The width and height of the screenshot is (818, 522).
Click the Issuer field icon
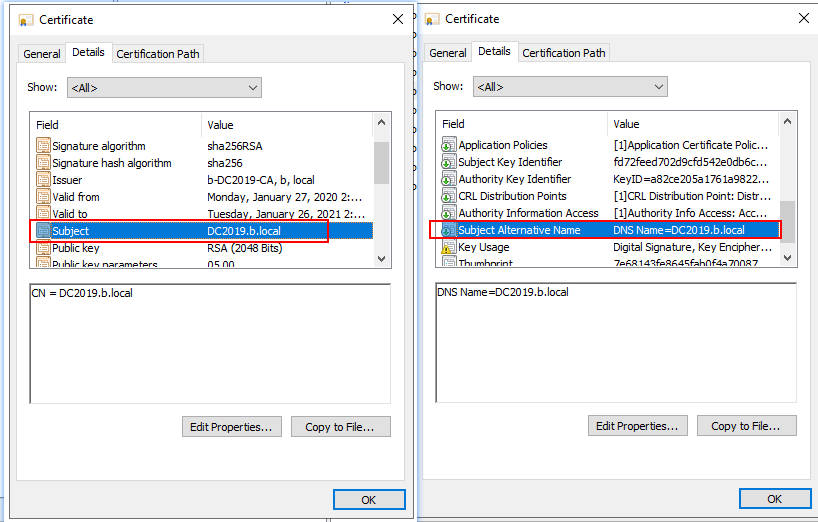click(43, 180)
